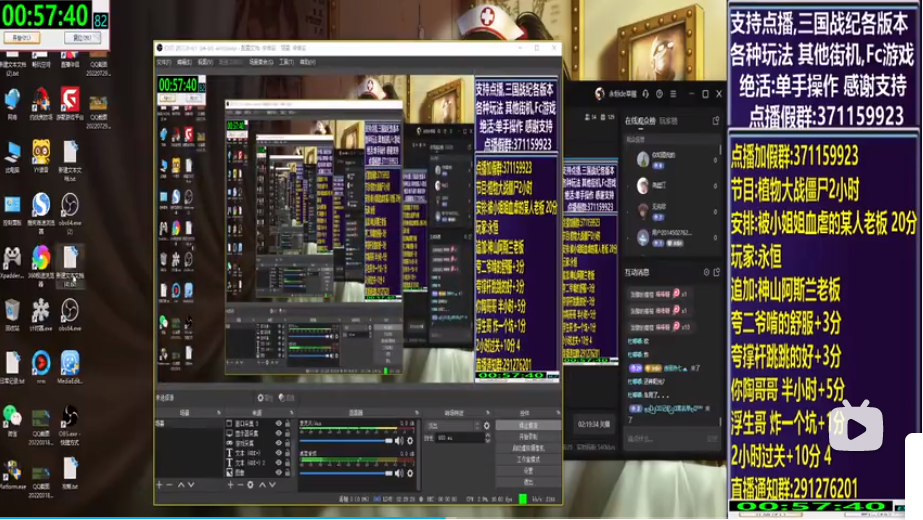Select 360极速浏览器 desktop icon

coord(41,265)
